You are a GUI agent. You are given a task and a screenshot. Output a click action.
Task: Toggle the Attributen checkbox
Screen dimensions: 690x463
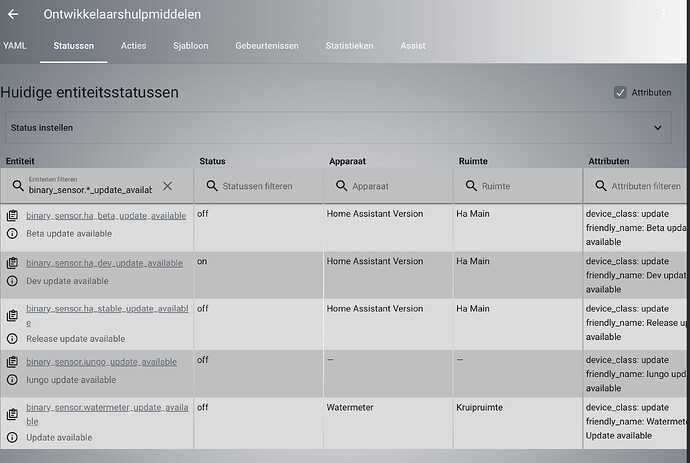coord(620,92)
